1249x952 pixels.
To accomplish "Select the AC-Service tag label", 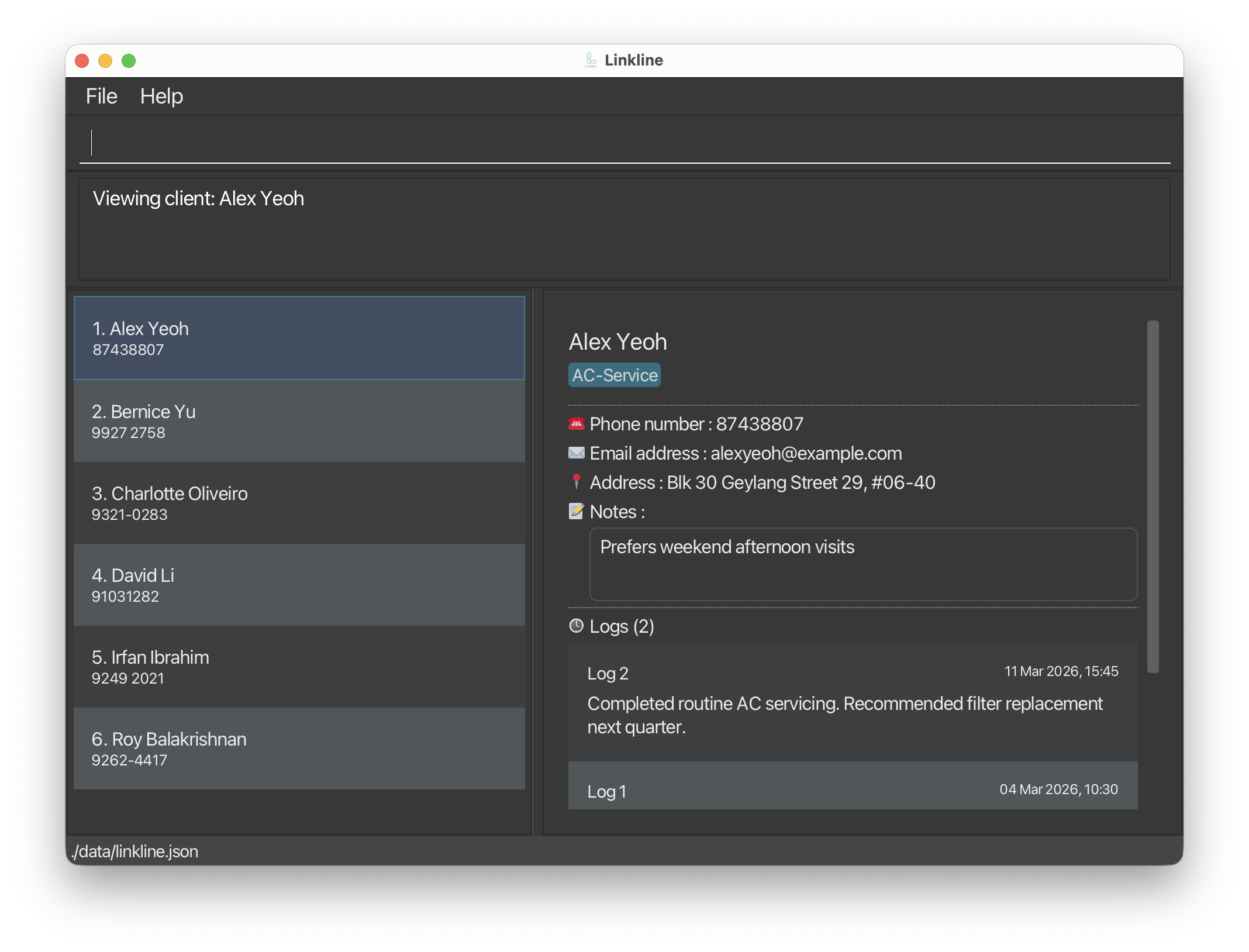I will point(614,375).
